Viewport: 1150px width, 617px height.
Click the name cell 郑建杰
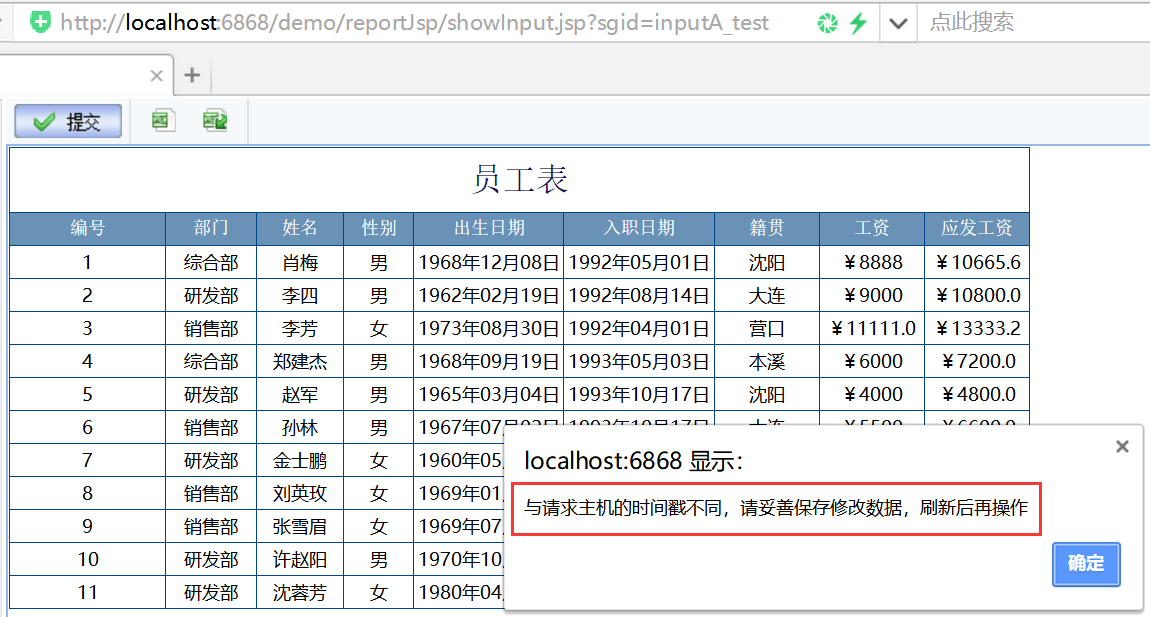300,361
